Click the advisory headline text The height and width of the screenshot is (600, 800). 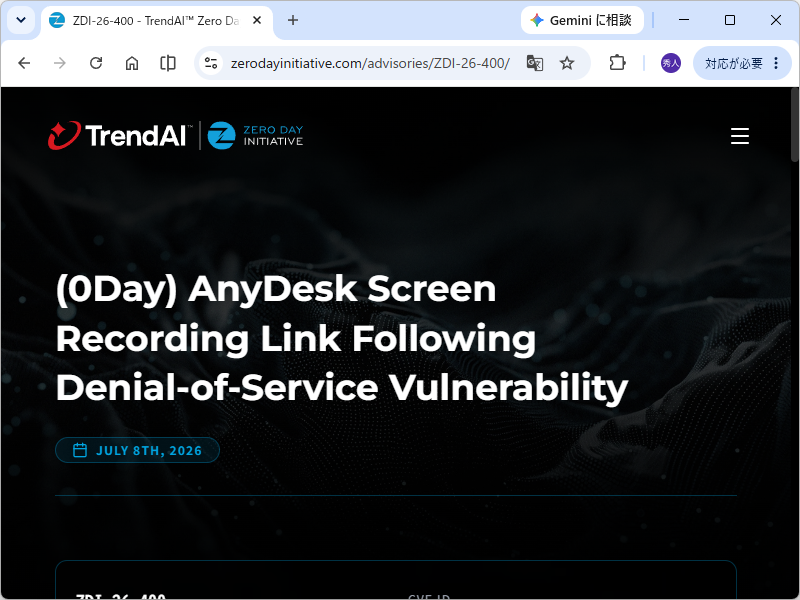coord(342,338)
